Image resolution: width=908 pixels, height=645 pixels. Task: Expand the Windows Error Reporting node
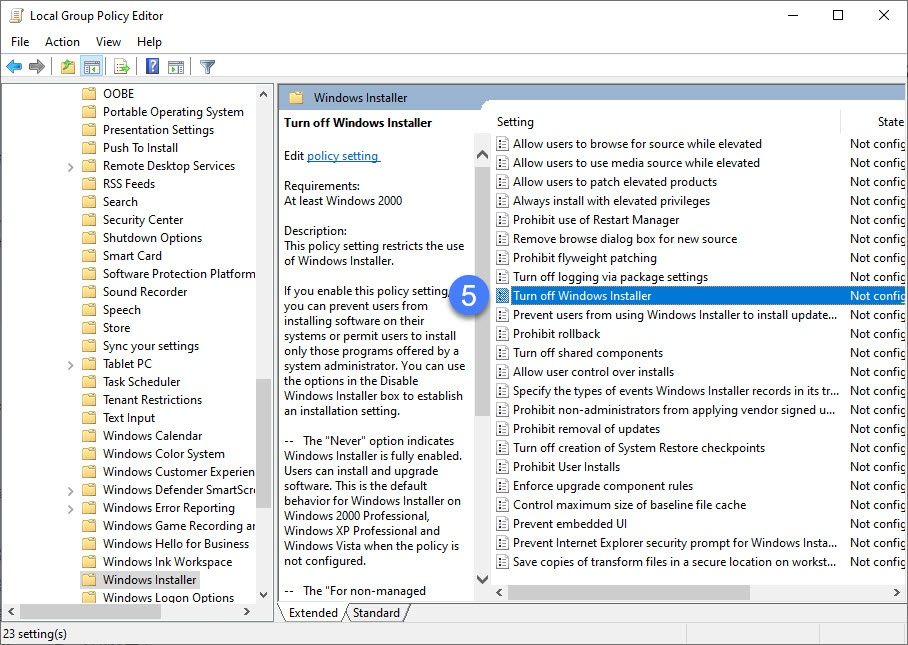tap(71, 509)
